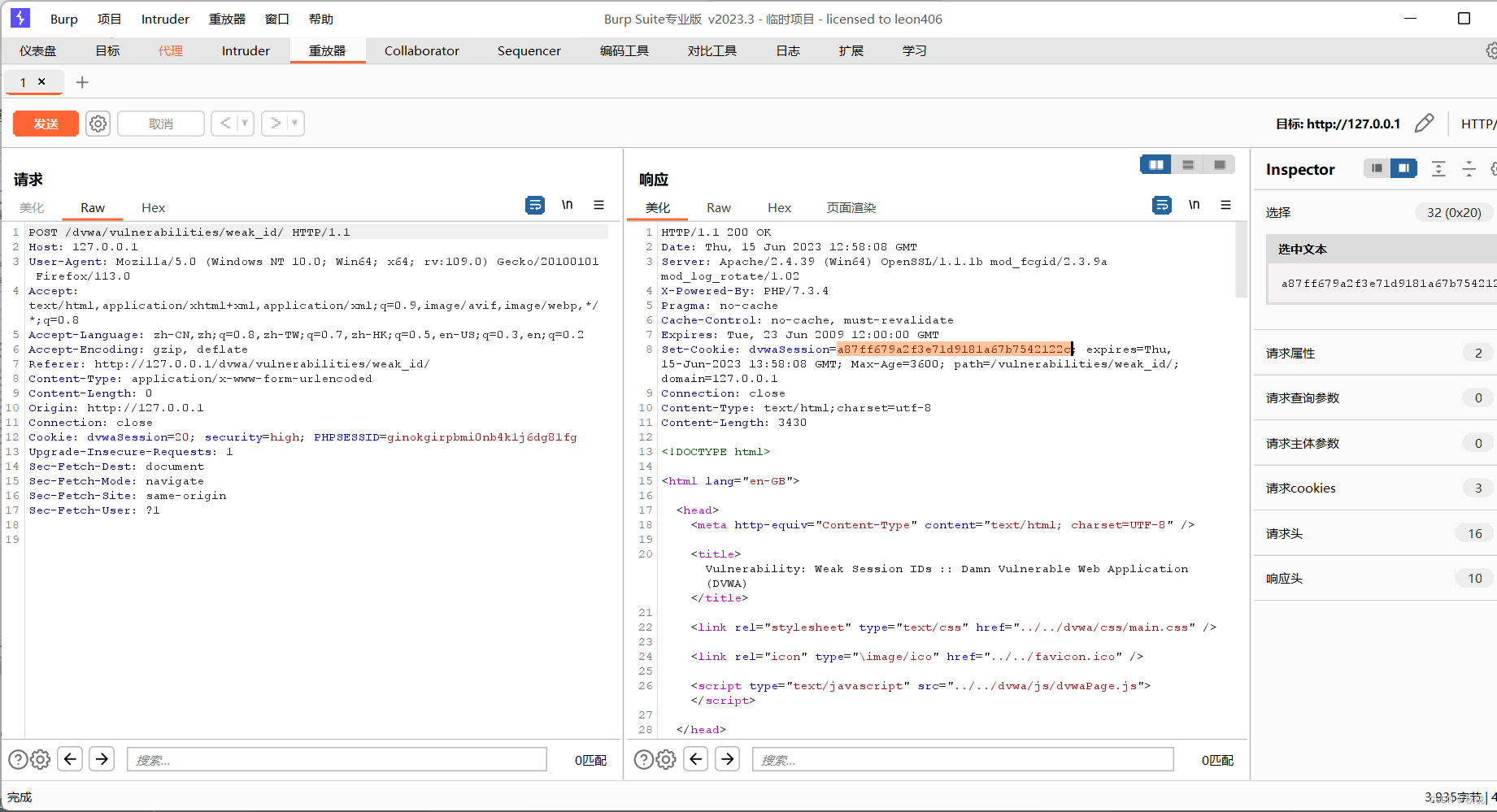Open response search settings gear
1497x812 pixels.
pos(666,759)
